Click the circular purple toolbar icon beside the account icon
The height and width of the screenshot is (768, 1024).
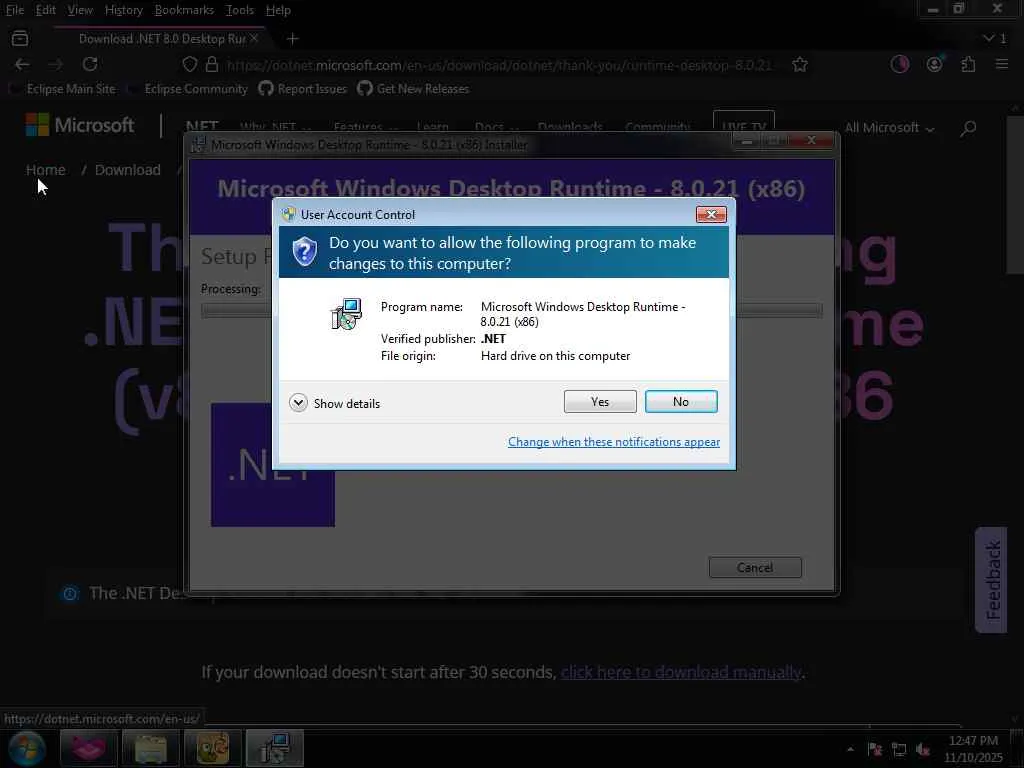pos(900,64)
